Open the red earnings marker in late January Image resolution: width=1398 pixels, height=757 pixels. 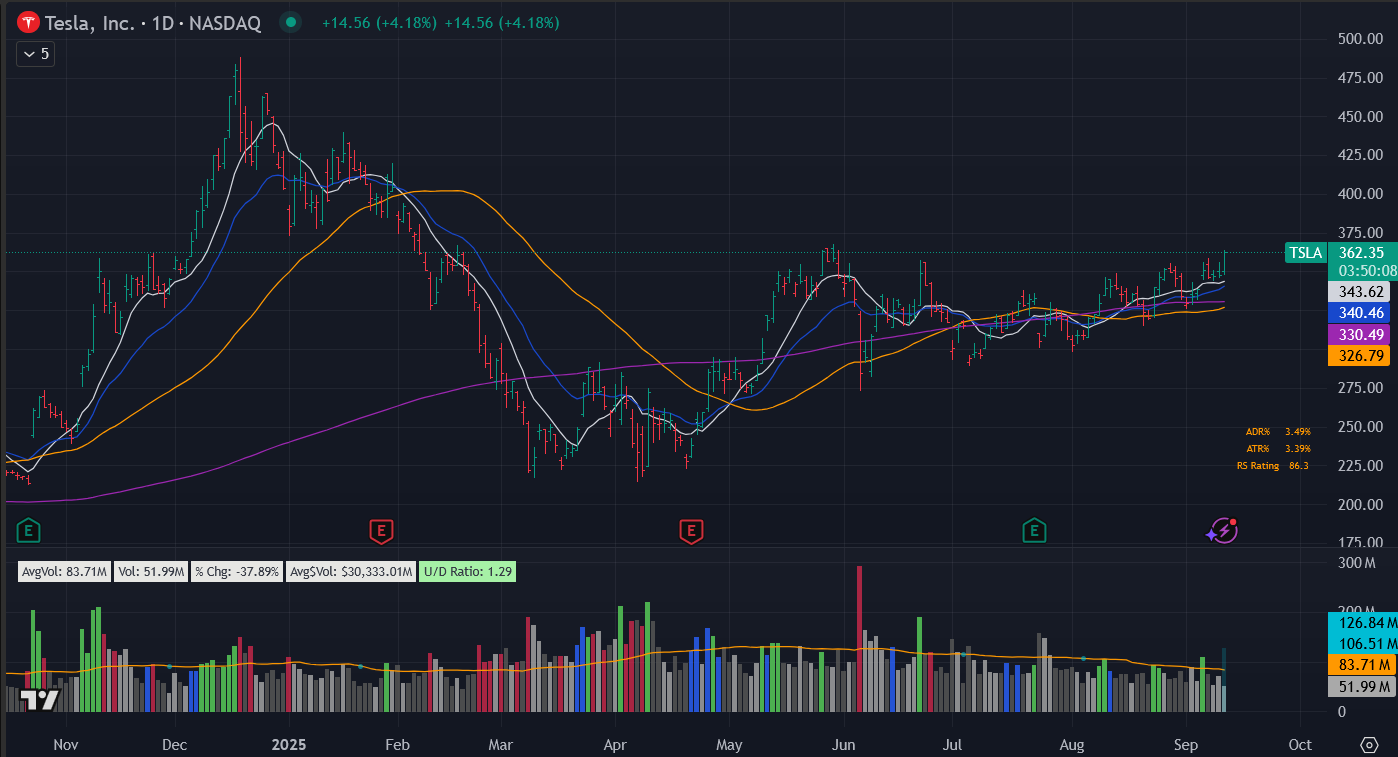(380, 530)
